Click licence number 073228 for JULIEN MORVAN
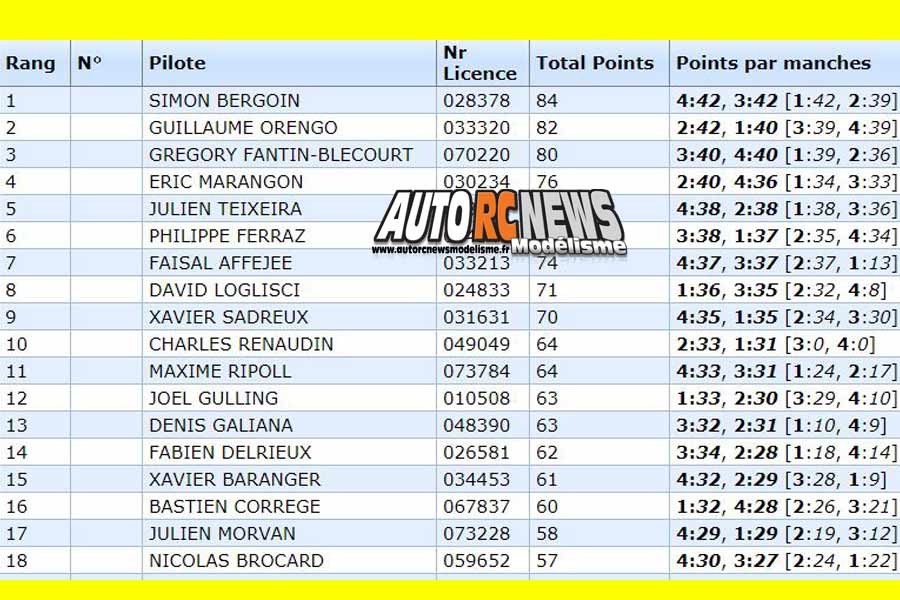This screenshot has width=900, height=600. pyautogui.click(x=476, y=533)
